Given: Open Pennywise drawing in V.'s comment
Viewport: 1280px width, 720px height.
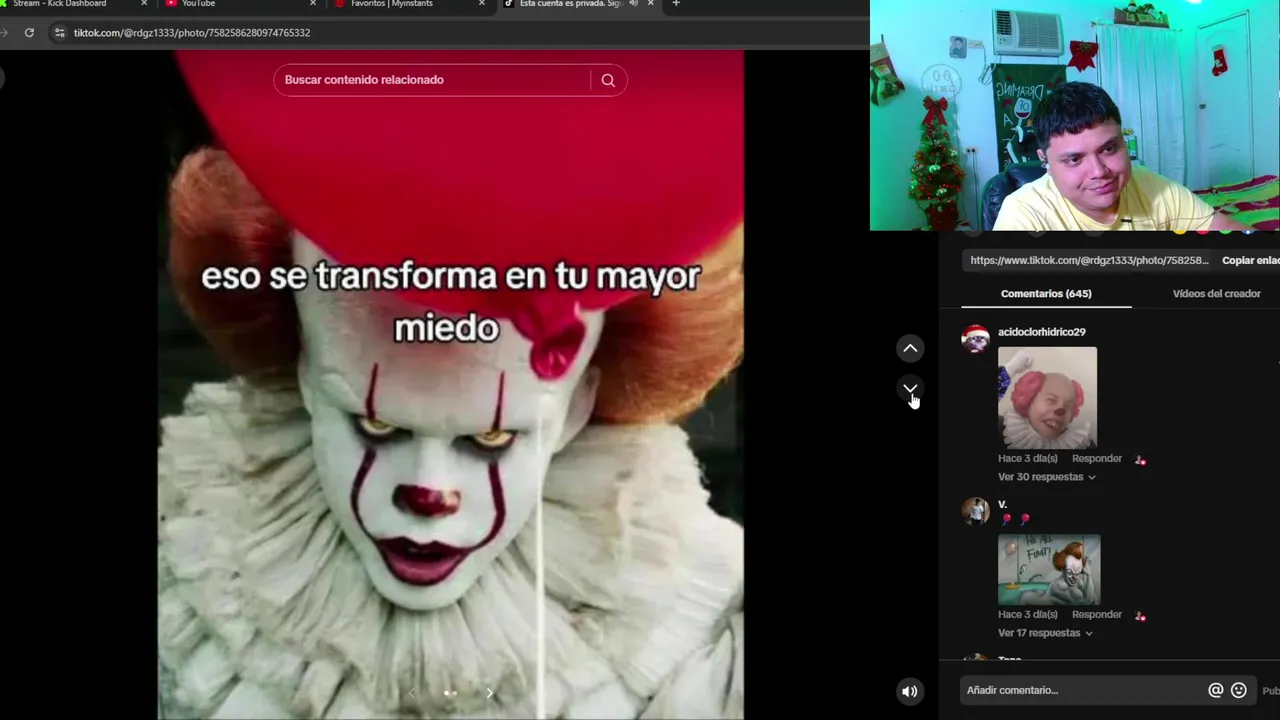Looking at the screenshot, I should 1049,569.
